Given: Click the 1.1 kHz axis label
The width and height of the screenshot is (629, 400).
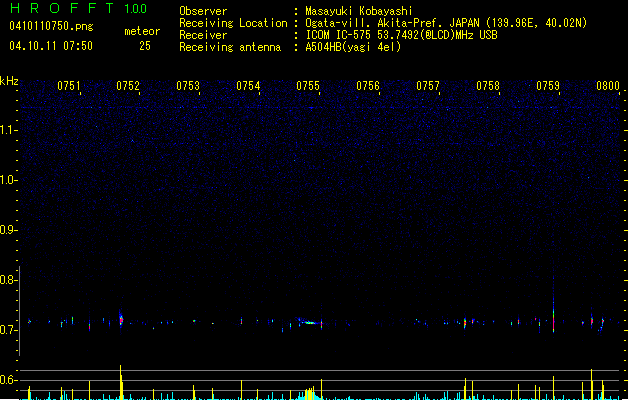Looking at the screenshot, I should coord(8,130).
